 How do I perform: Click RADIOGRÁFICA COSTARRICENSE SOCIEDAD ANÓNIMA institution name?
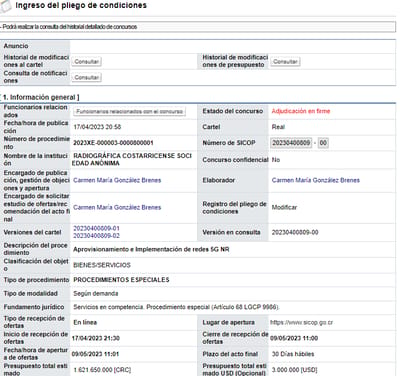pyautogui.click(x=132, y=159)
